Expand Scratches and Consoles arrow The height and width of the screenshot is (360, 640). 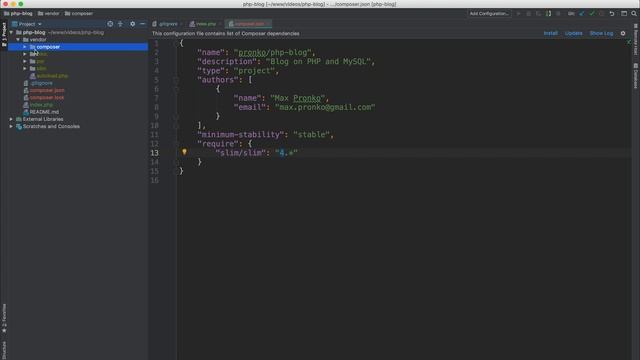click(11, 127)
